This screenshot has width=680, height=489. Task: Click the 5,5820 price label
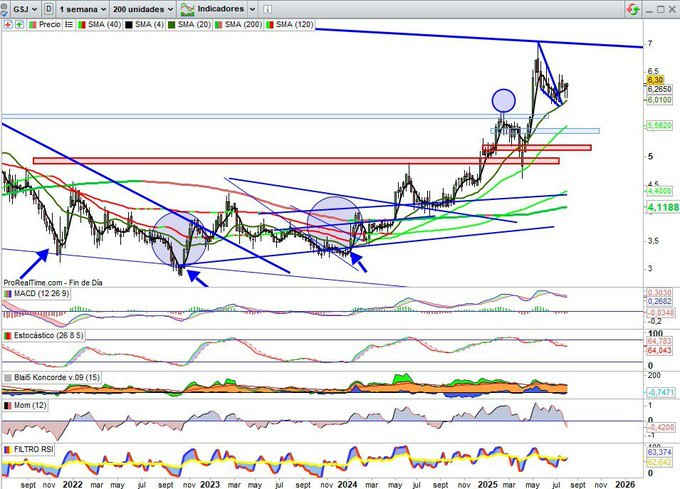(660, 126)
